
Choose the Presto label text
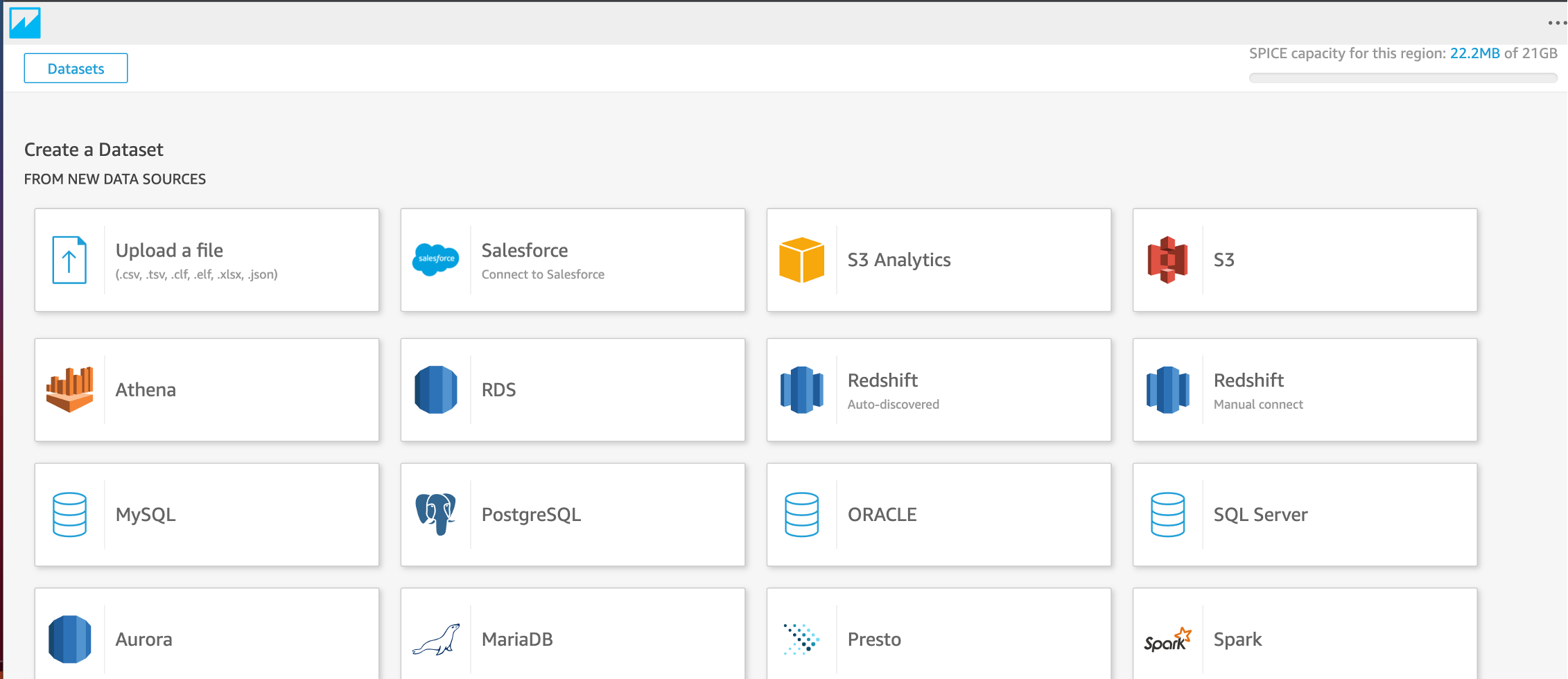point(874,640)
